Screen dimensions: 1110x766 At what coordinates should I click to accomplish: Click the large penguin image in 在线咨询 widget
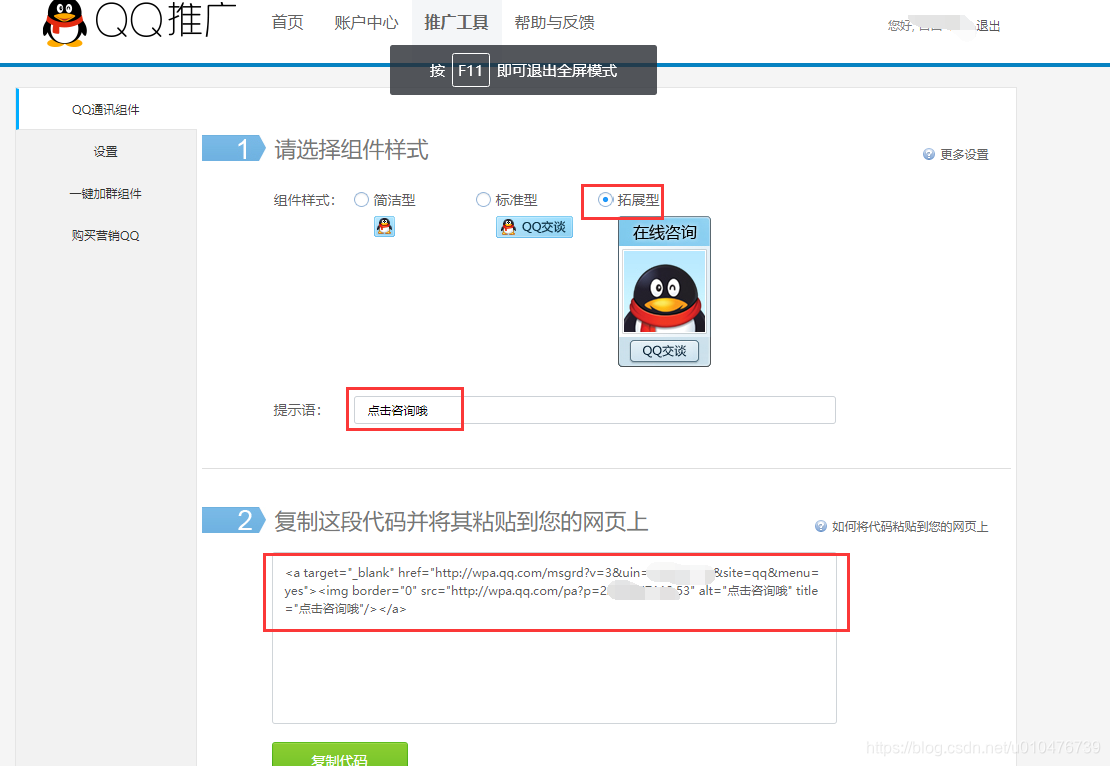pos(664,292)
